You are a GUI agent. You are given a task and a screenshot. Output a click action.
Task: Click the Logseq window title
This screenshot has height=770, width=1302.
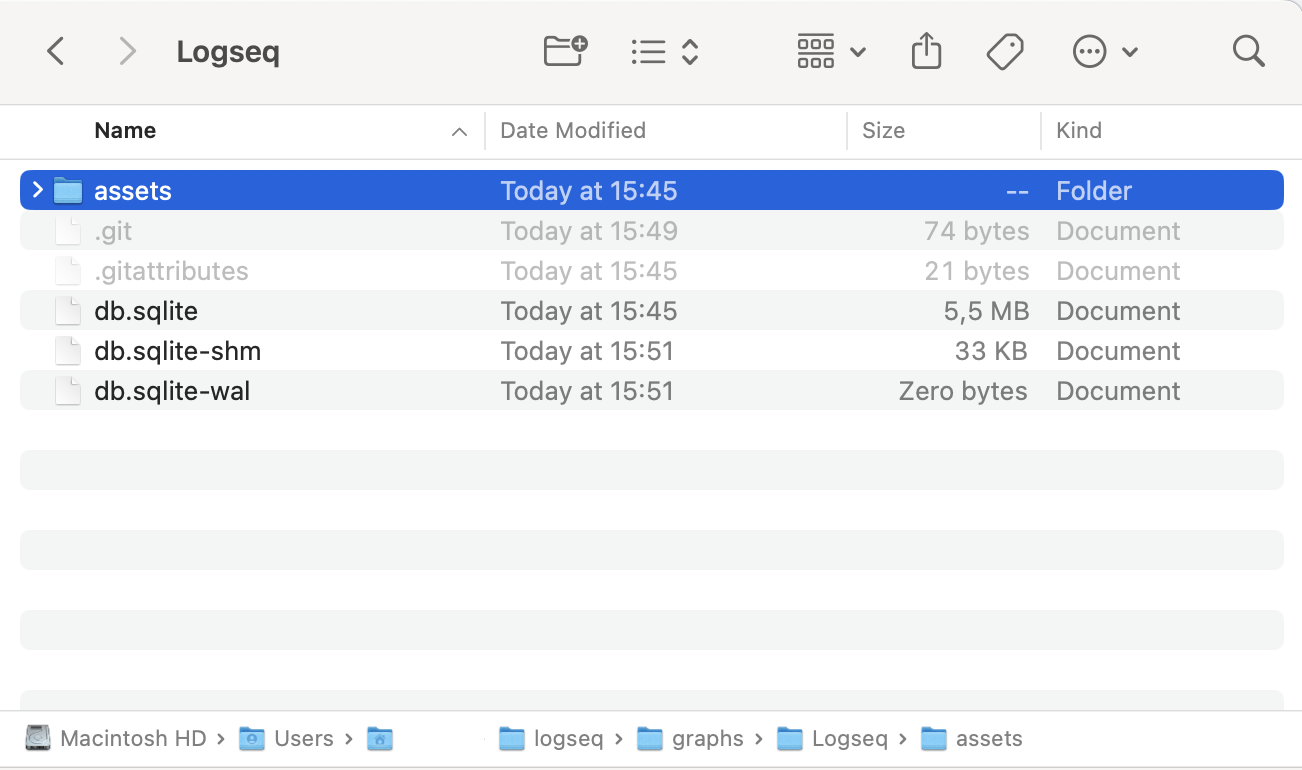[x=228, y=52]
